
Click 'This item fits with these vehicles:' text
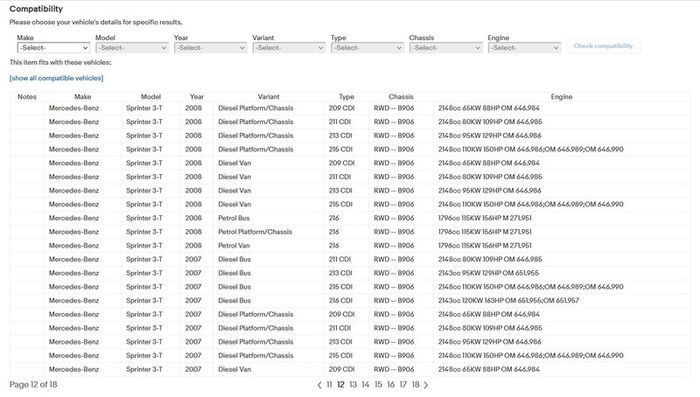61,63
